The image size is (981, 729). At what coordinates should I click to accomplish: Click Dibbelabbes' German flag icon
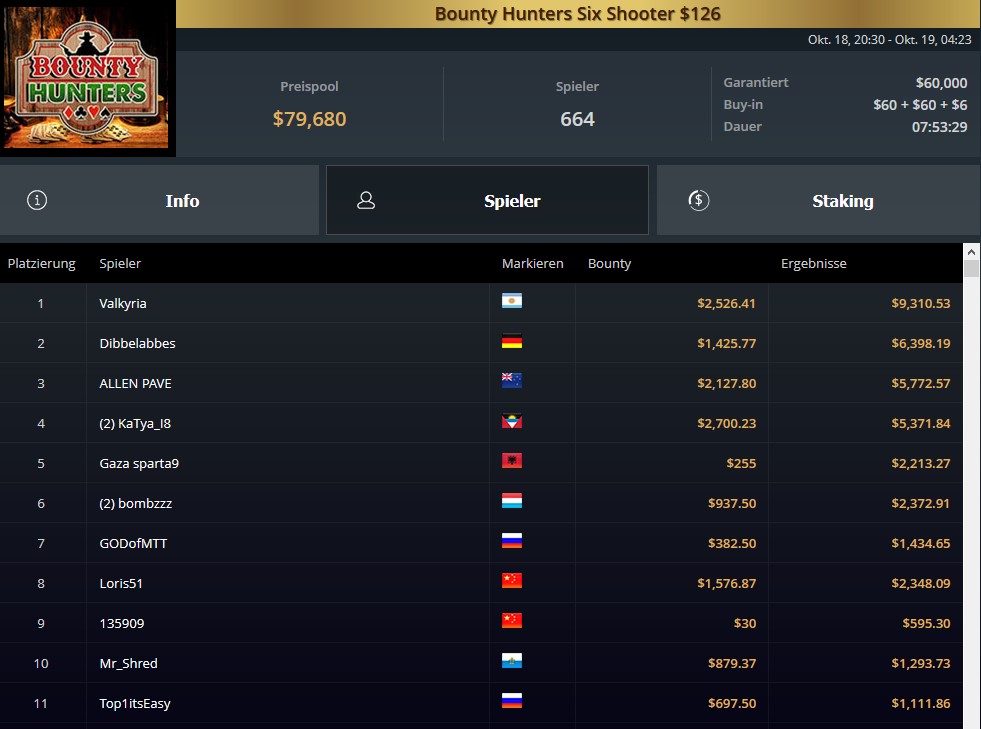(x=512, y=342)
